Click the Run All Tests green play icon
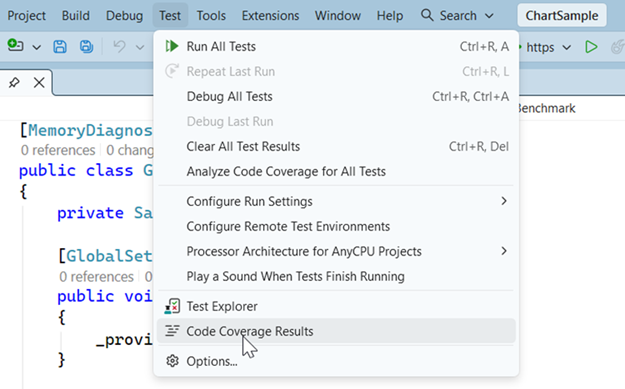This screenshot has width=625, height=389. [172, 46]
